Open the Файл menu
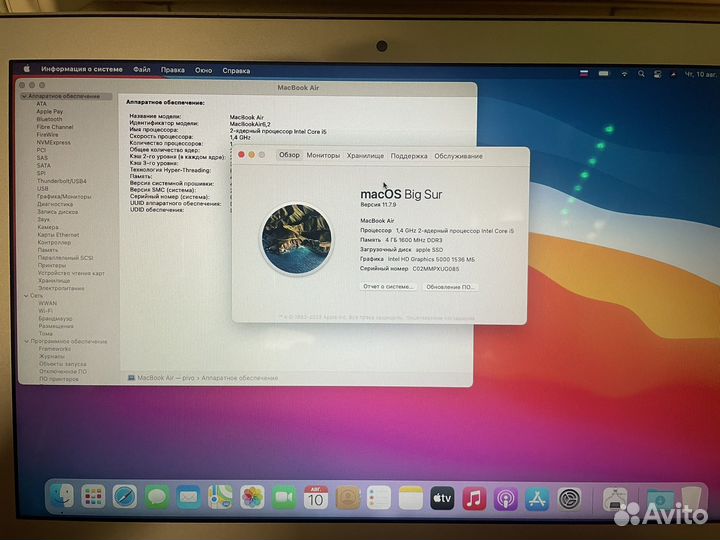Image resolution: width=720 pixels, height=540 pixels. click(142, 69)
